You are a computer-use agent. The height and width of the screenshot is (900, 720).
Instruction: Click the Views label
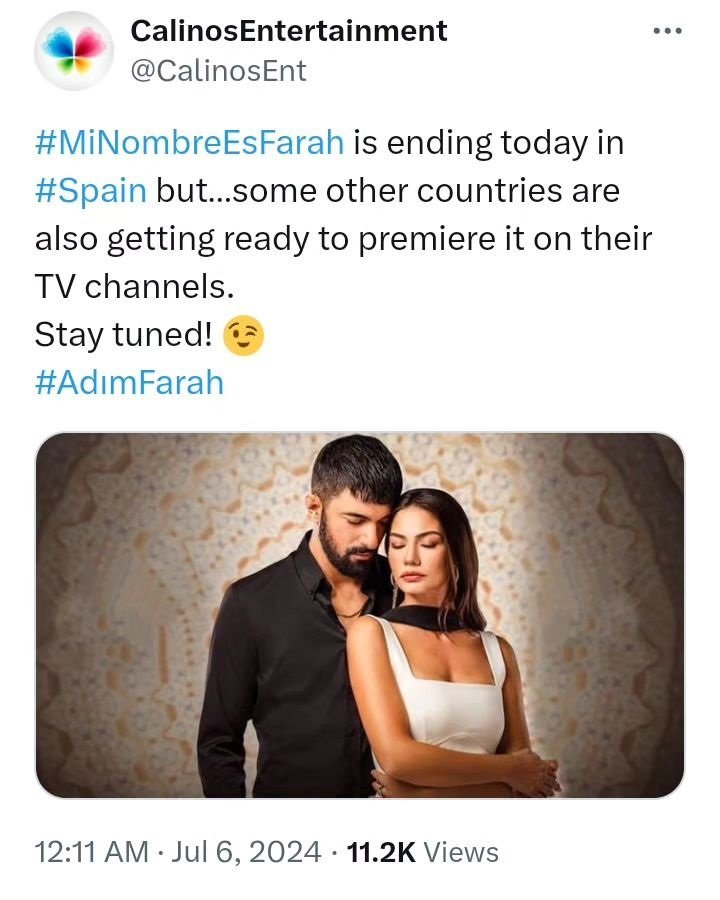tap(461, 852)
